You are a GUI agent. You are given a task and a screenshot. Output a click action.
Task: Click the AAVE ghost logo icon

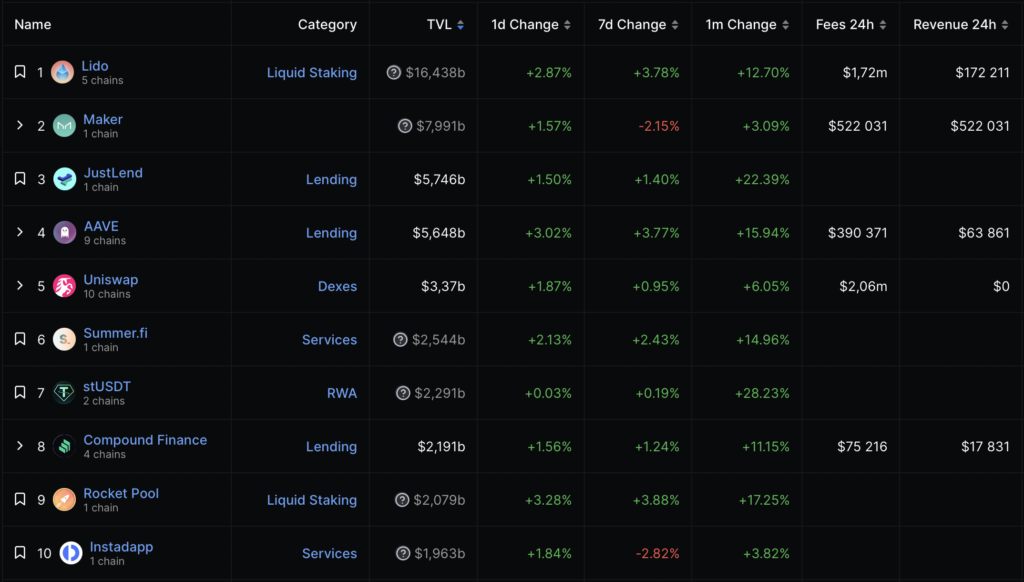(65, 233)
